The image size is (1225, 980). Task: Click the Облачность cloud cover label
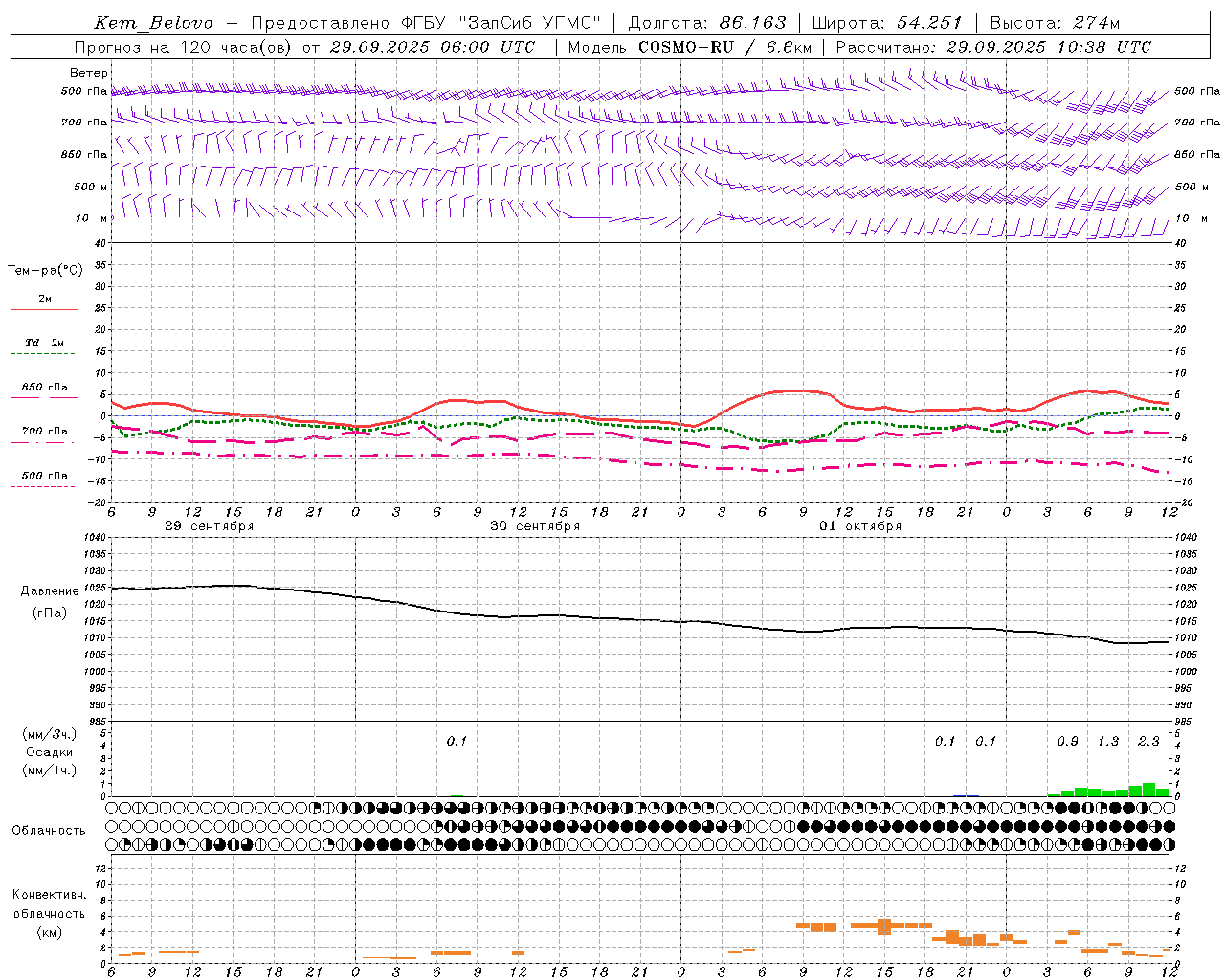[x=49, y=831]
